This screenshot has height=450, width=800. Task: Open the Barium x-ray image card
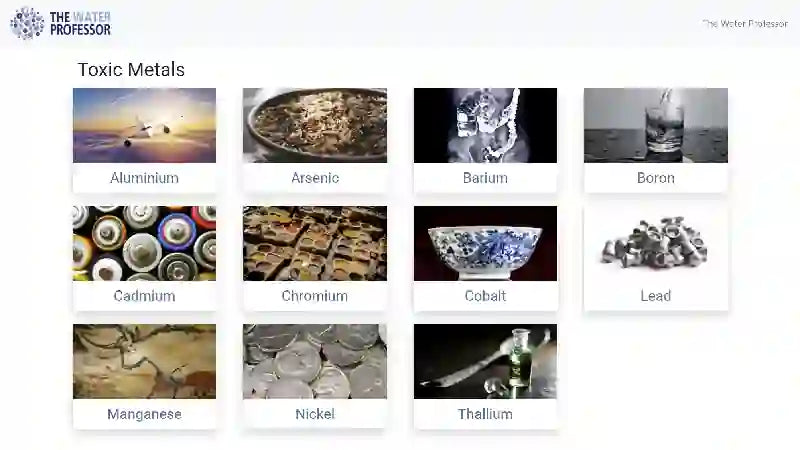click(485, 126)
